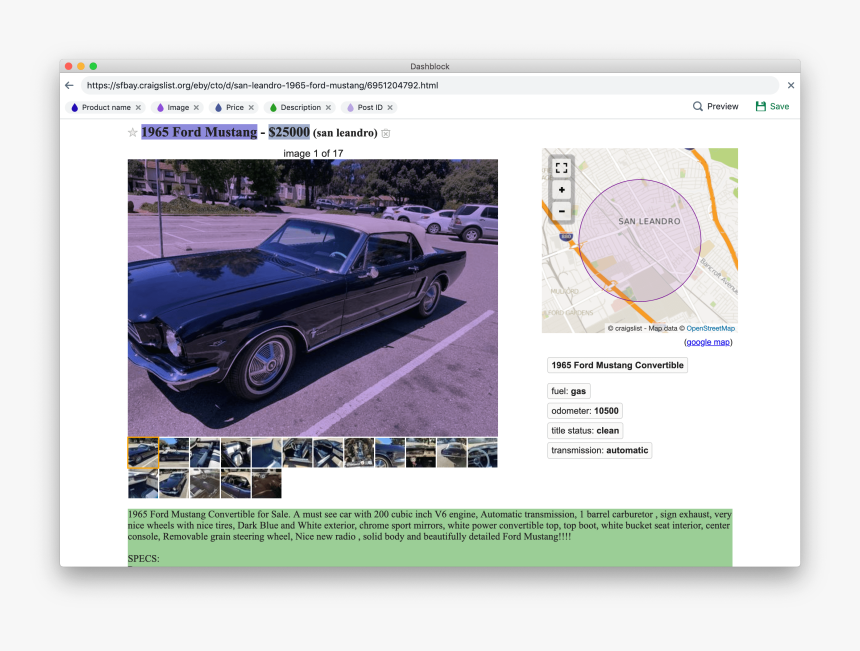Click the "transmission: automatic" attribute

click(599, 450)
